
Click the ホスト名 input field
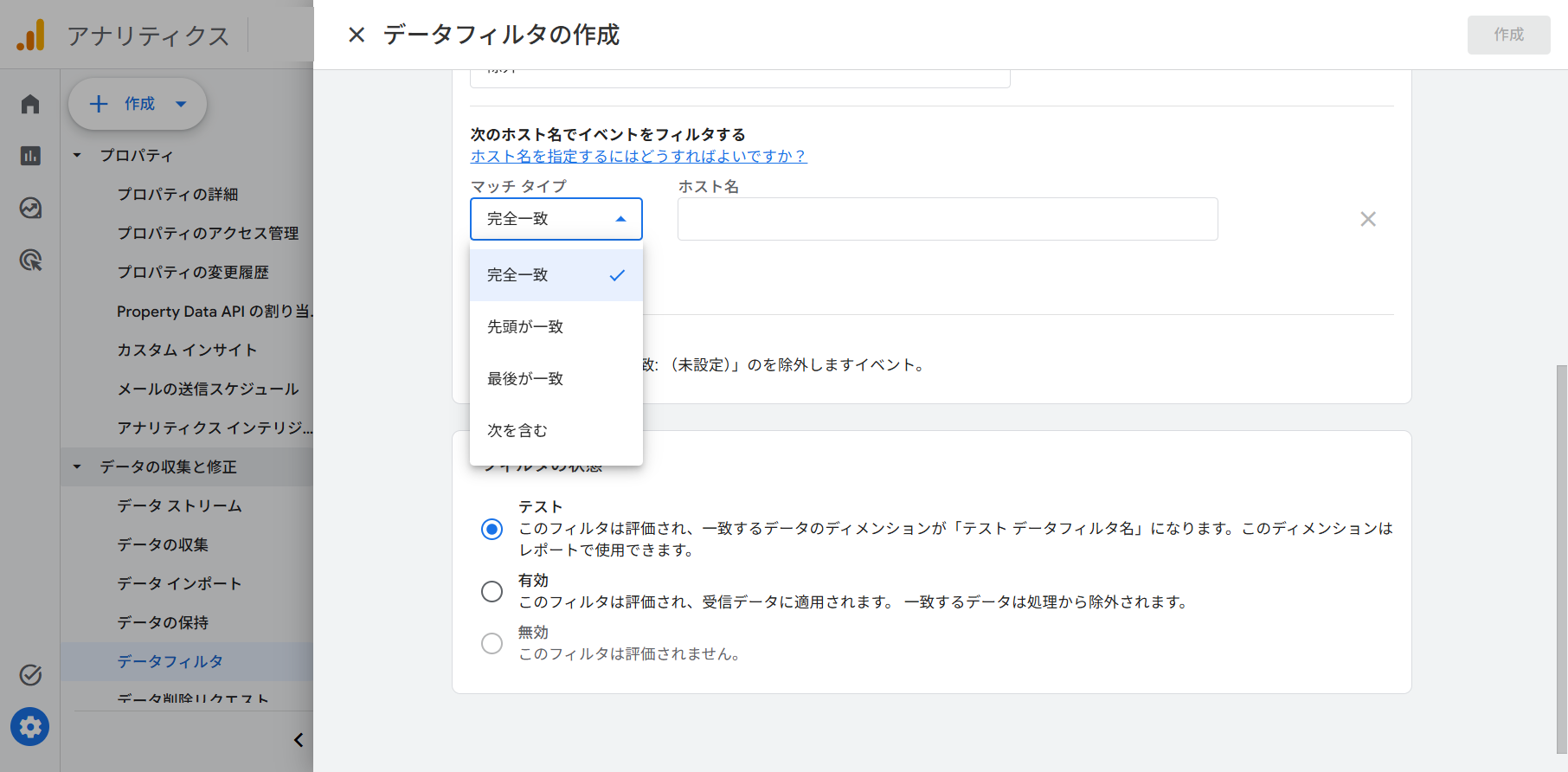[948, 219]
